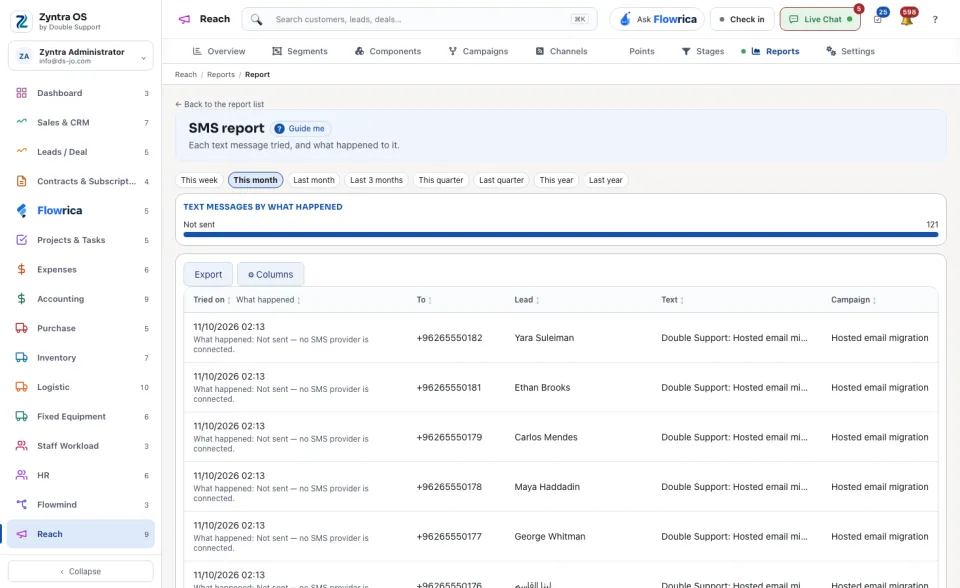Click the Contracts document icon in sidebar

click(x=21, y=181)
